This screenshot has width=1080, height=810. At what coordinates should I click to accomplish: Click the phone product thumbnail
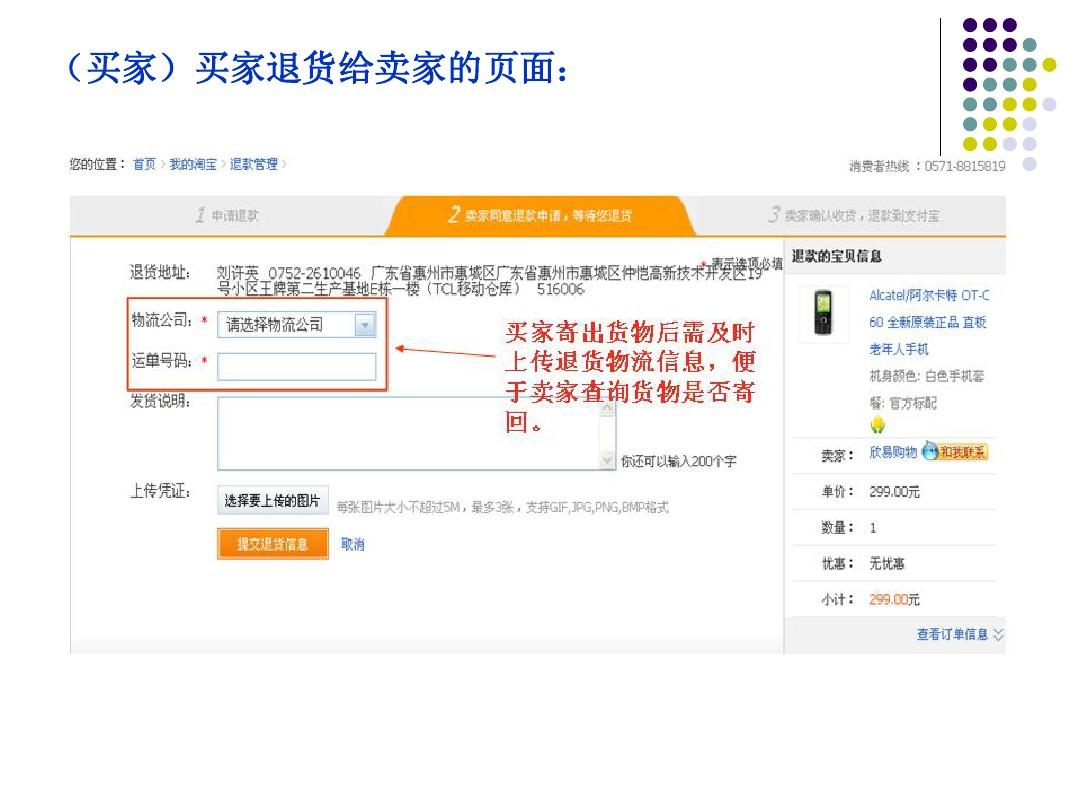pyautogui.click(x=823, y=314)
